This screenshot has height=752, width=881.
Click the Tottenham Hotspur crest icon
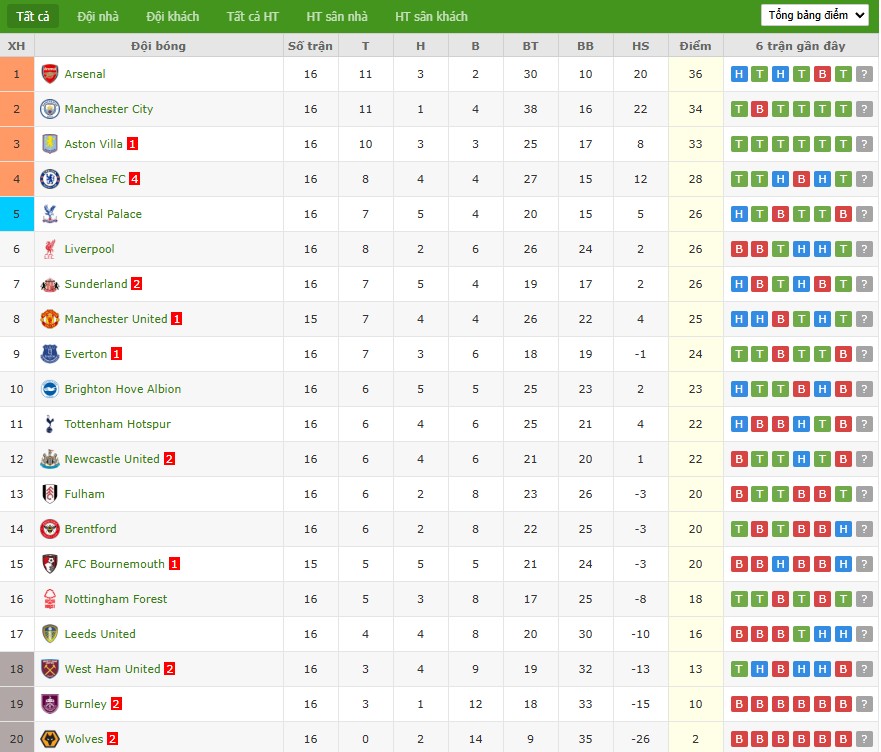49,424
